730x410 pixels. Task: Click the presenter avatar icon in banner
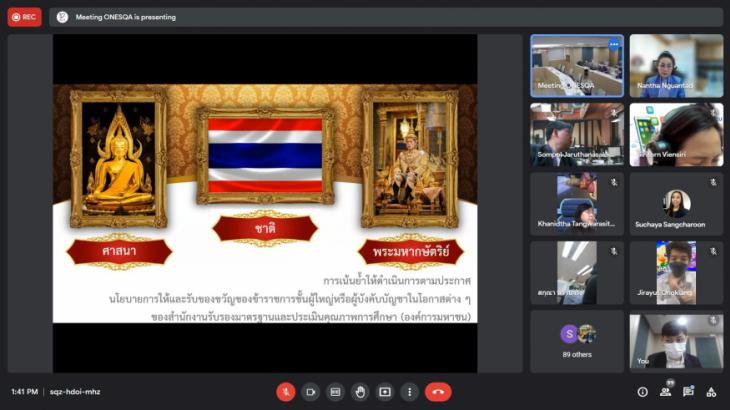pyautogui.click(x=62, y=17)
